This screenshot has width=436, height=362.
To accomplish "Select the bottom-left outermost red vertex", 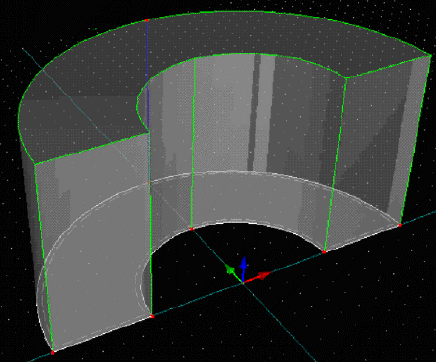I will (x=53, y=352).
